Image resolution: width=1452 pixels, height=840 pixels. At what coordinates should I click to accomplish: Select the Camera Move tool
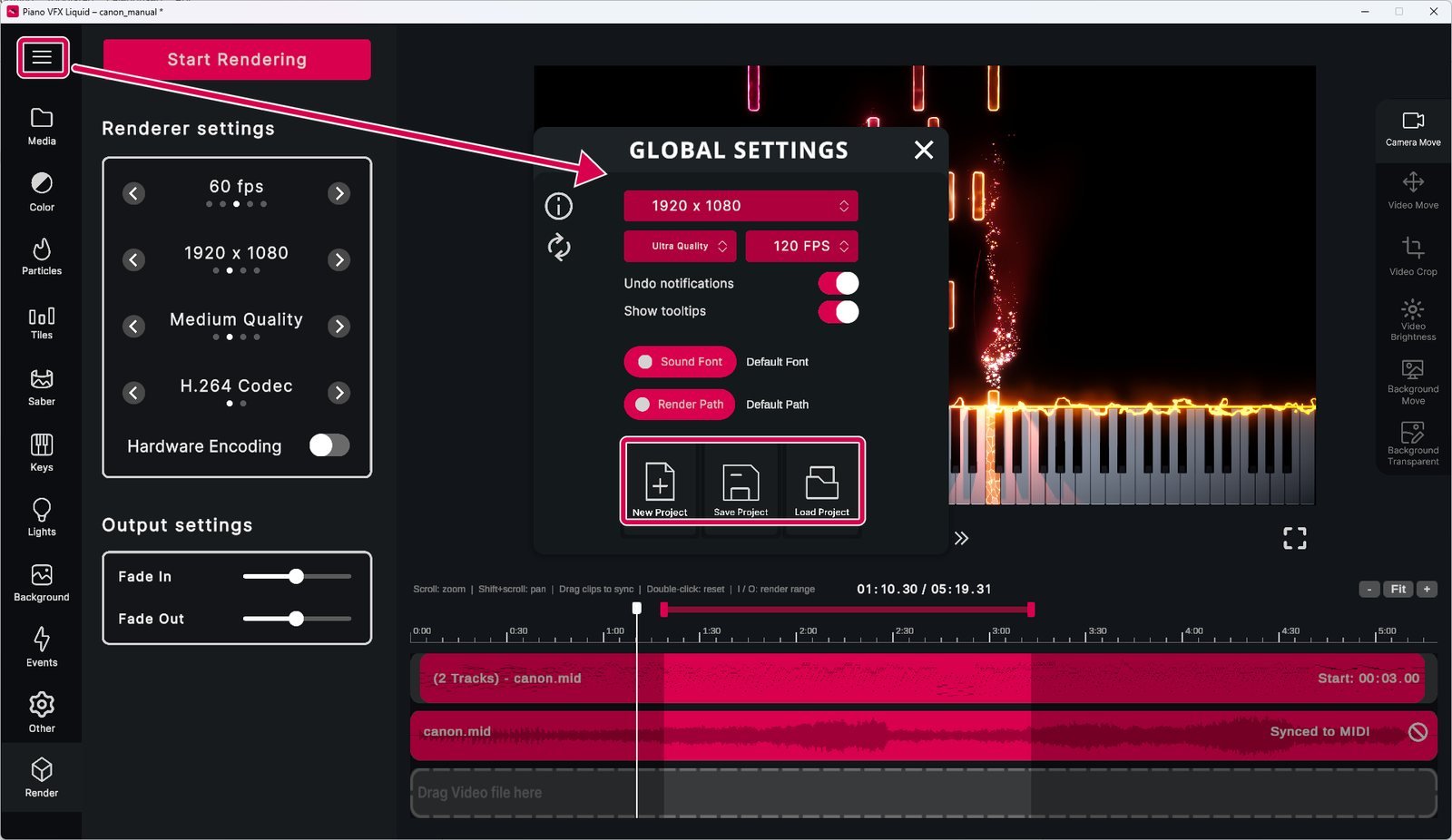1413,129
